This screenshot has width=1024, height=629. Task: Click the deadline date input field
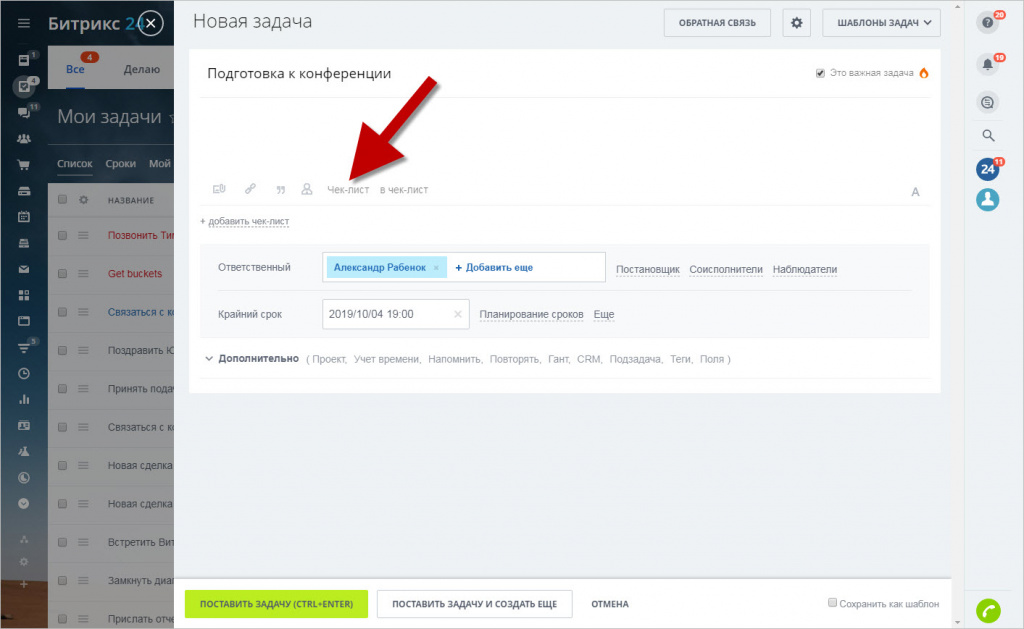coord(385,314)
